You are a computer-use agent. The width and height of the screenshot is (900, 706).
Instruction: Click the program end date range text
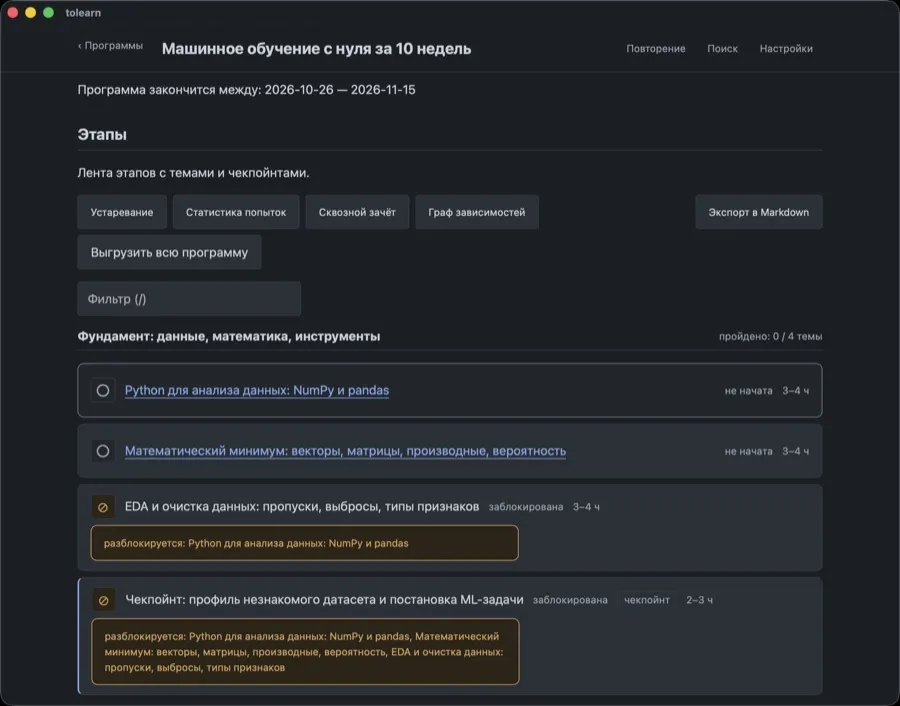click(246, 90)
